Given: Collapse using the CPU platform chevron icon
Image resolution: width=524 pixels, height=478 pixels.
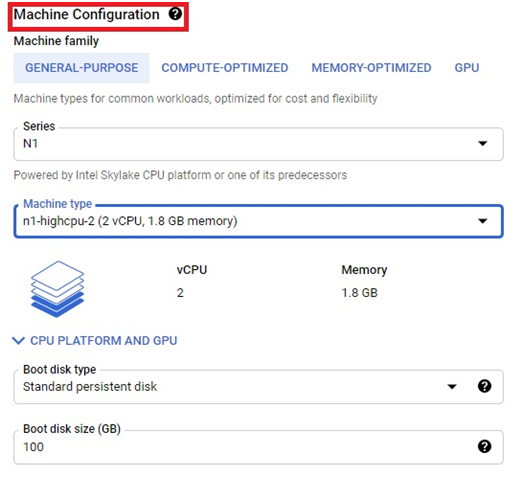Looking at the screenshot, I should (18, 341).
